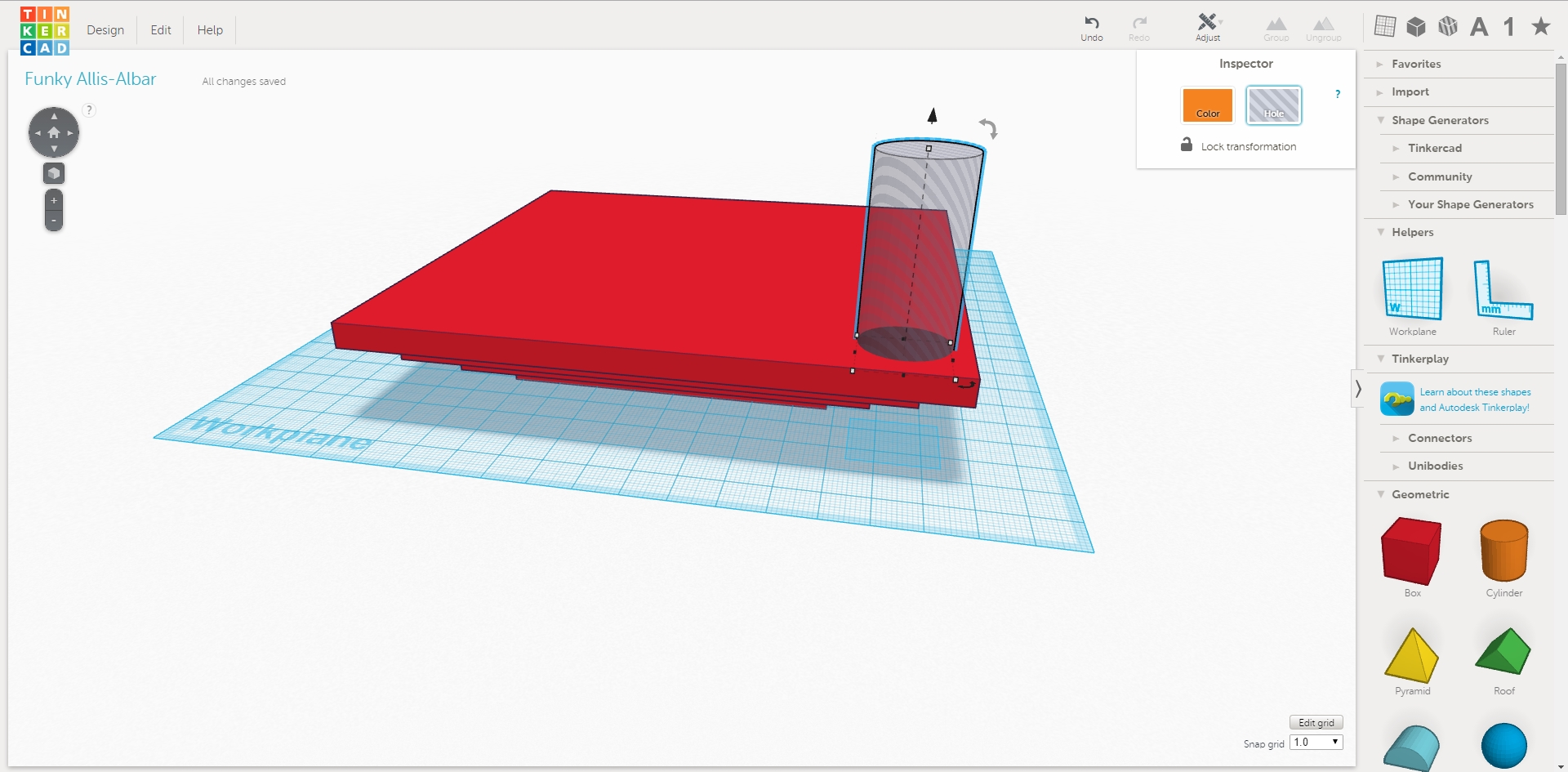
Task: Open the Help menu
Action: coord(210,30)
